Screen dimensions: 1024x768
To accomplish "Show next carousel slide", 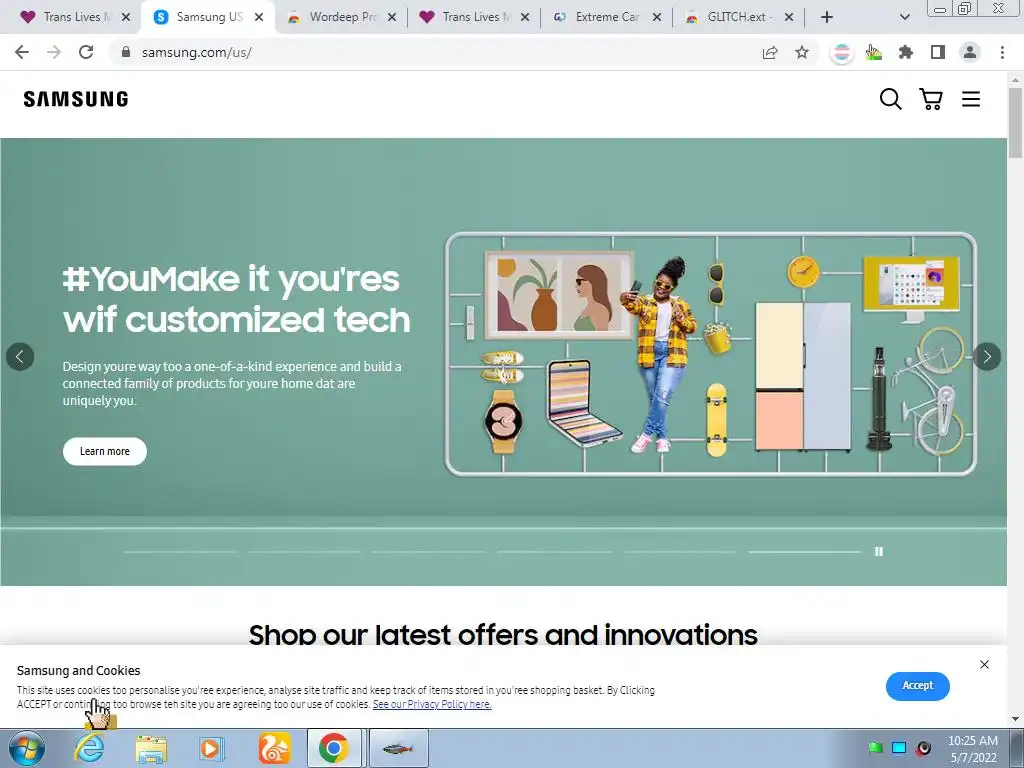I will tap(987, 357).
